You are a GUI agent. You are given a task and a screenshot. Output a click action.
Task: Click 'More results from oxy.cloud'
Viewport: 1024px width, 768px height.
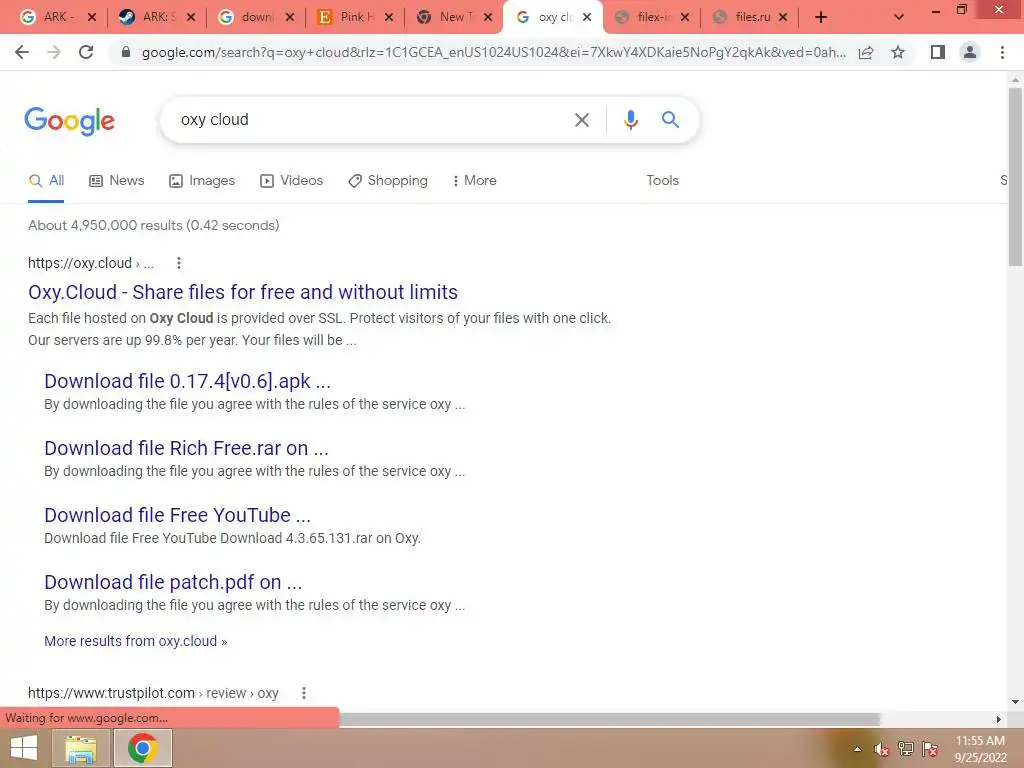(136, 641)
